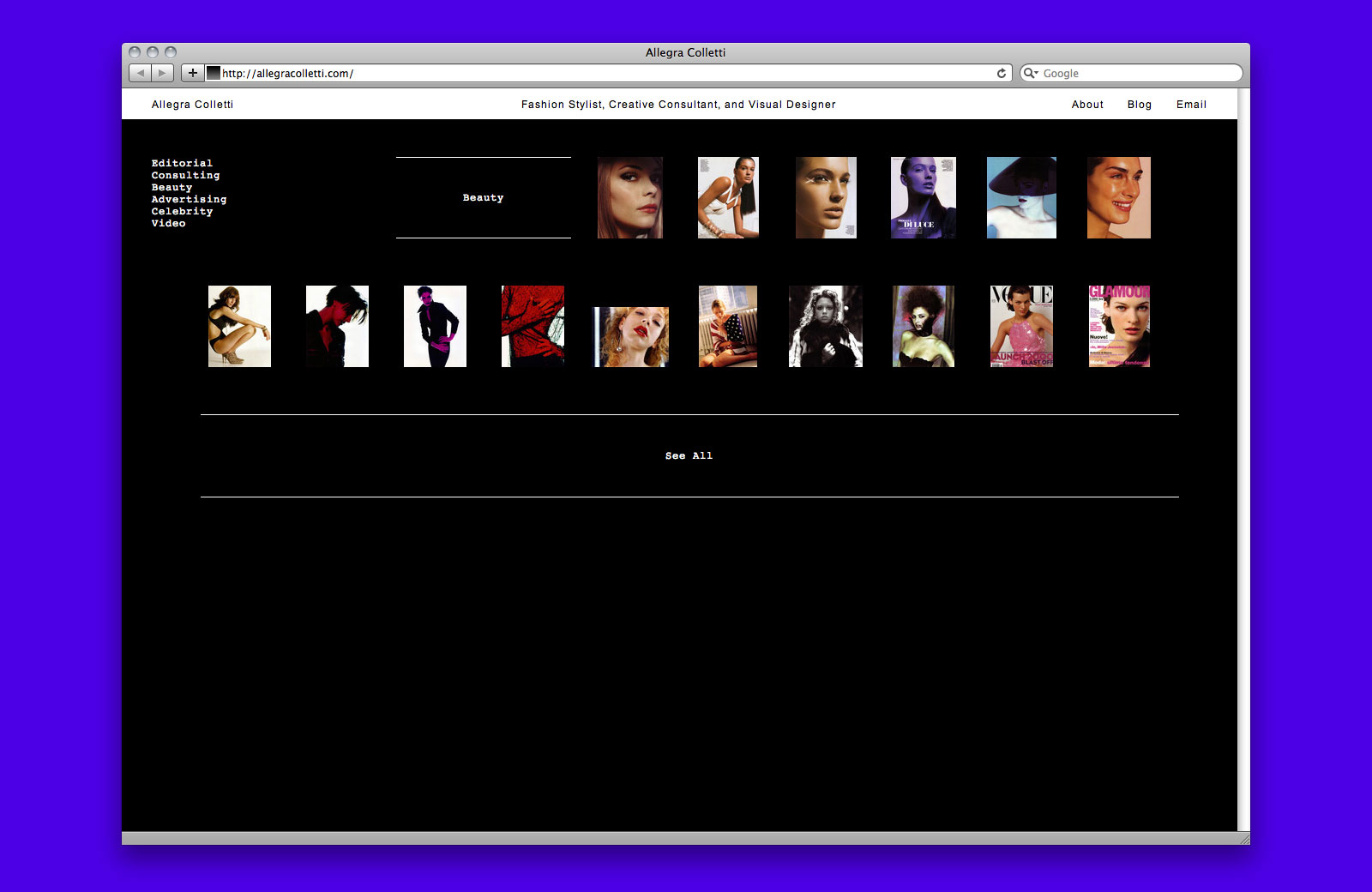Open the Editorial category
This screenshot has height=892, width=1372.
182,163
